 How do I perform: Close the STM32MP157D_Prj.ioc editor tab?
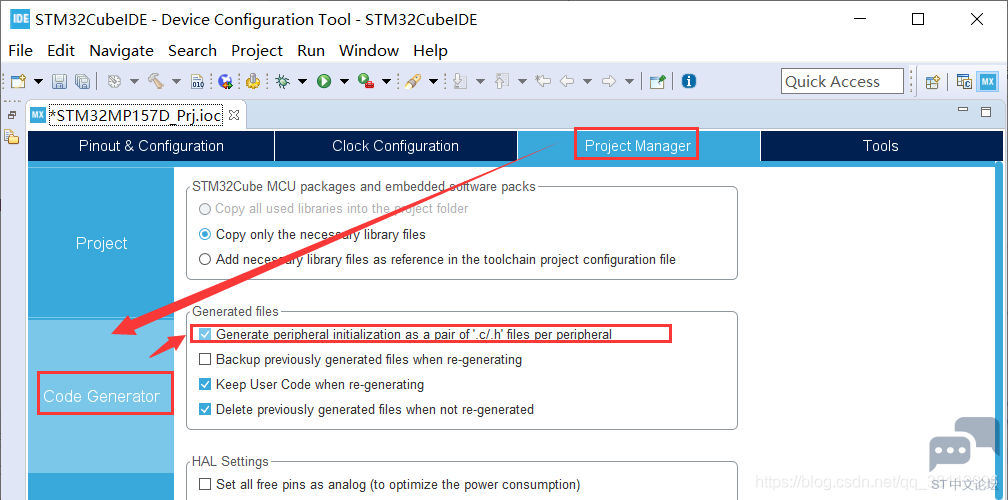click(x=234, y=116)
